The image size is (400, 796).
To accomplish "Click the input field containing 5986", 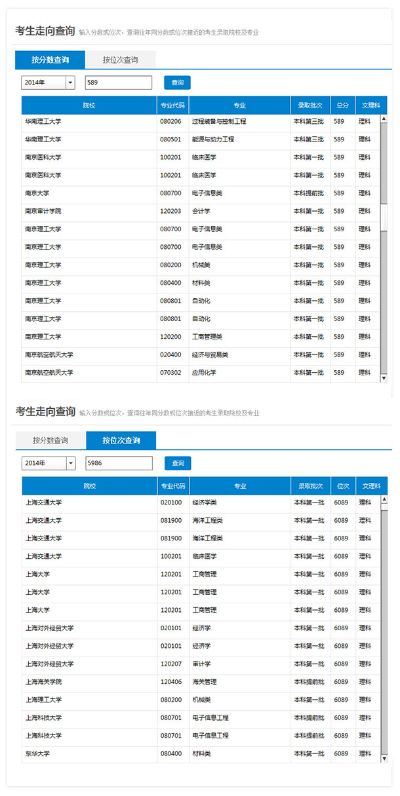I will click(x=119, y=463).
